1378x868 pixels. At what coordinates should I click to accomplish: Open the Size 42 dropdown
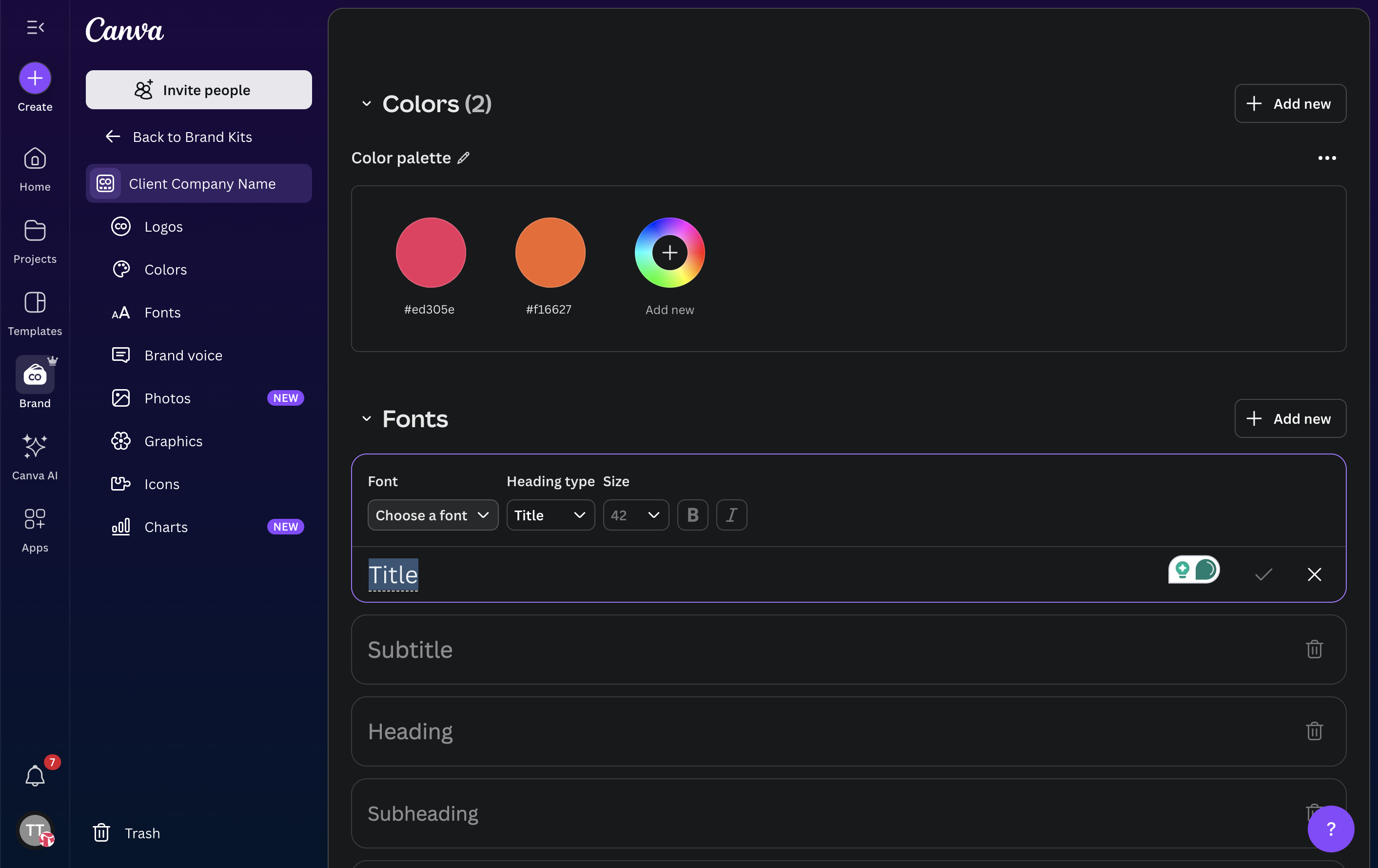(636, 515)
